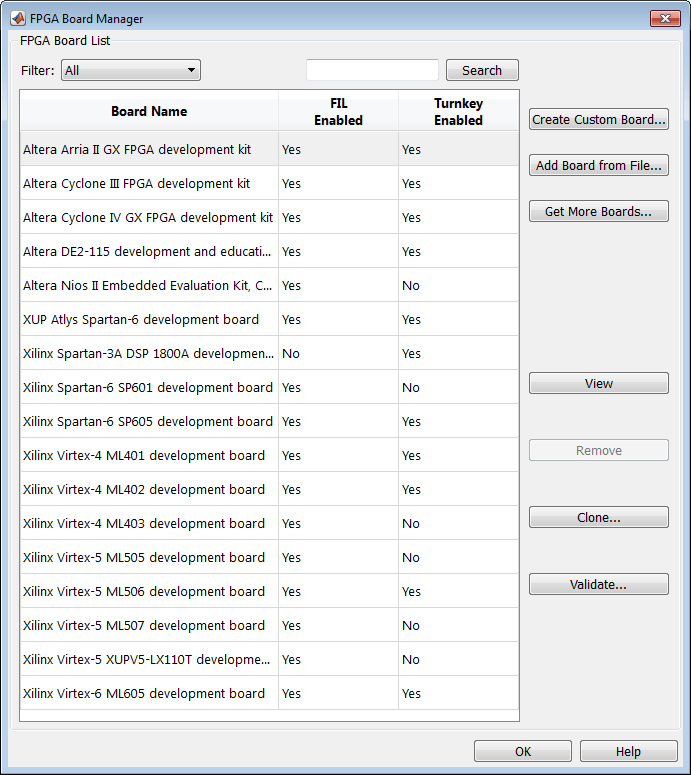Viewport: 691px width, 775px height.
Task: Click the Turnkey Enabled column header
Action: [459, 111]
